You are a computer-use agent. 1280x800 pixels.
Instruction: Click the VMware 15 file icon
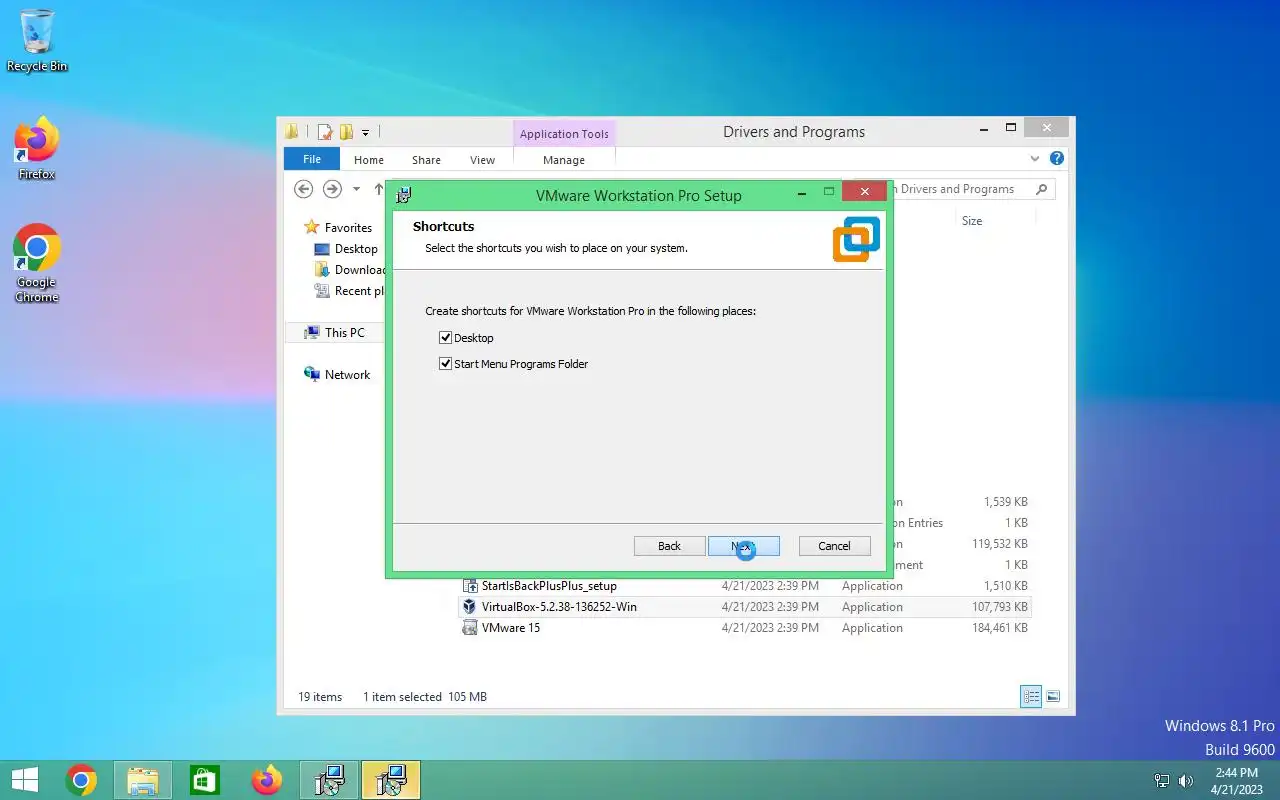470,628
